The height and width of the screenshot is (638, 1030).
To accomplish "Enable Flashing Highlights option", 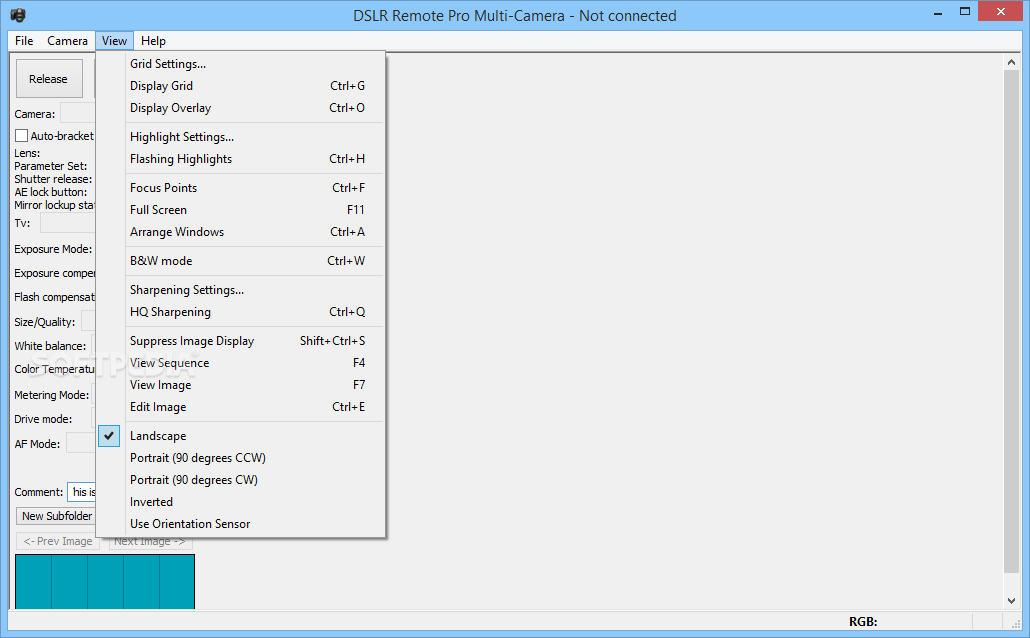I will [240, 159].
